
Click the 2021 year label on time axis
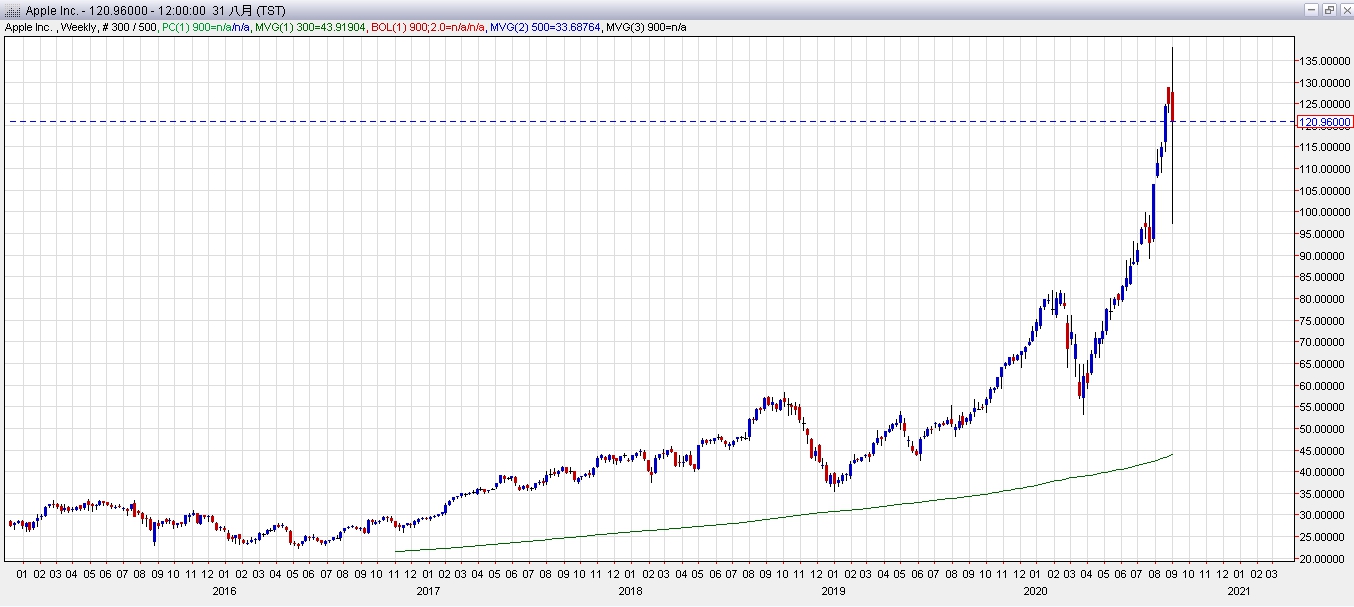tap(1238, 591)
